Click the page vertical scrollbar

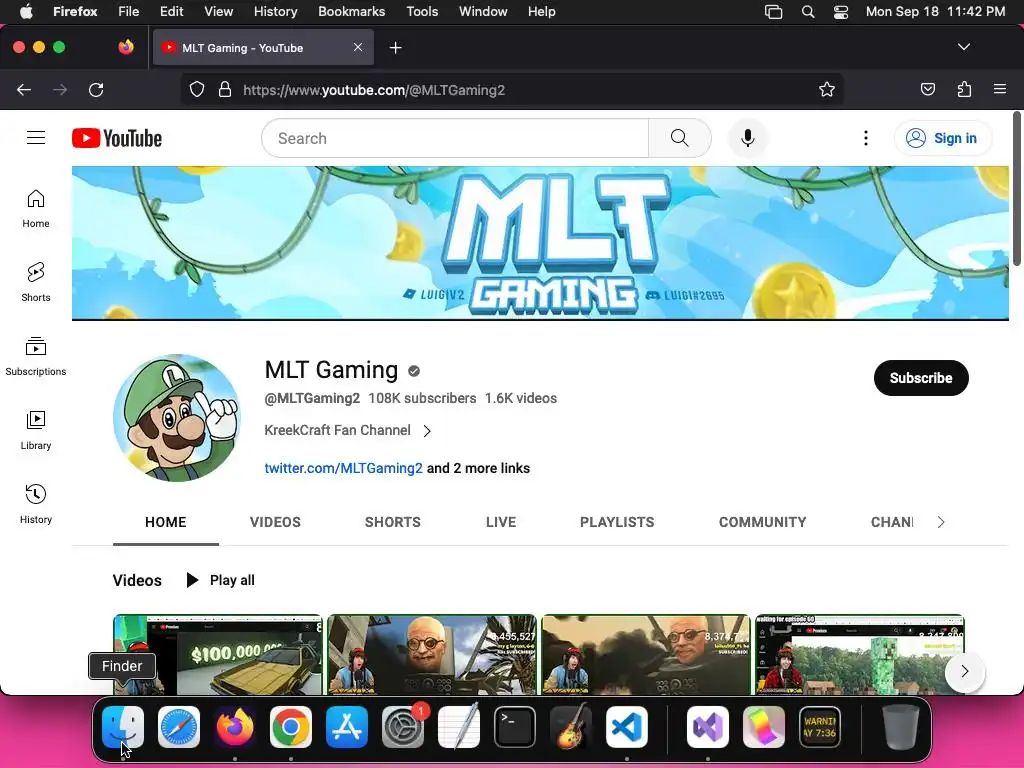(x=1017, y=189)
